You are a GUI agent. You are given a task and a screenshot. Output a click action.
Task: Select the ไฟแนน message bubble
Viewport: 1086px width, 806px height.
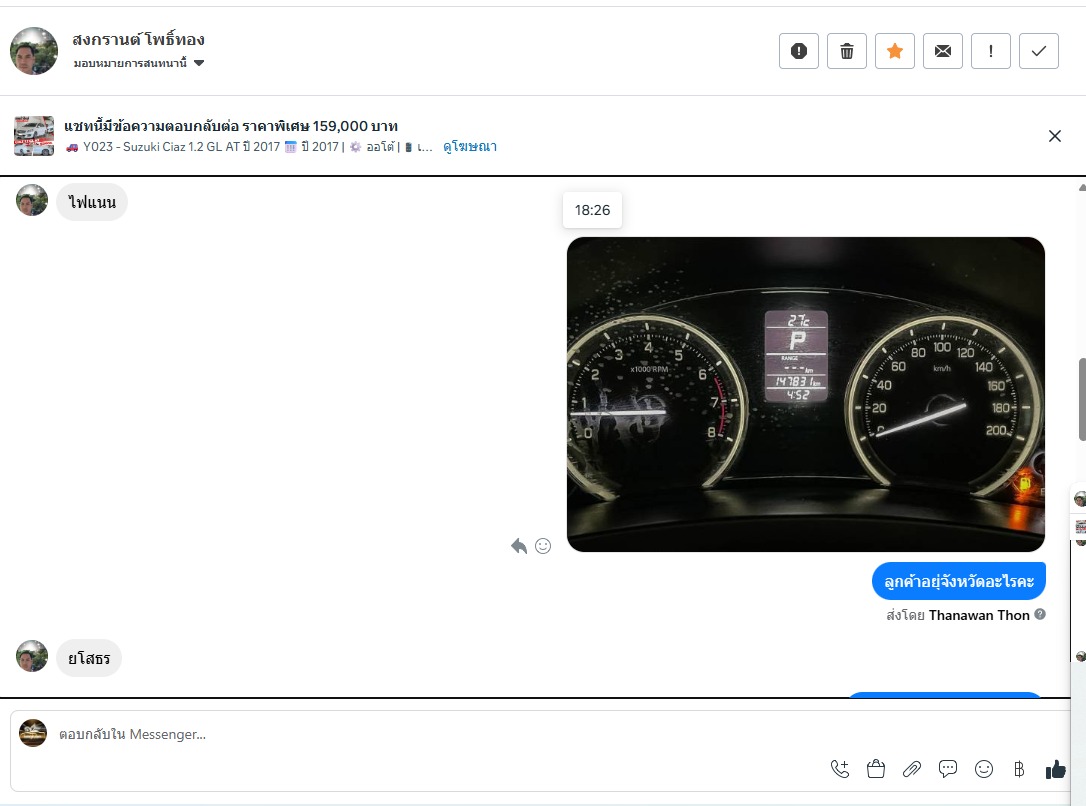(x=91, y=202)
